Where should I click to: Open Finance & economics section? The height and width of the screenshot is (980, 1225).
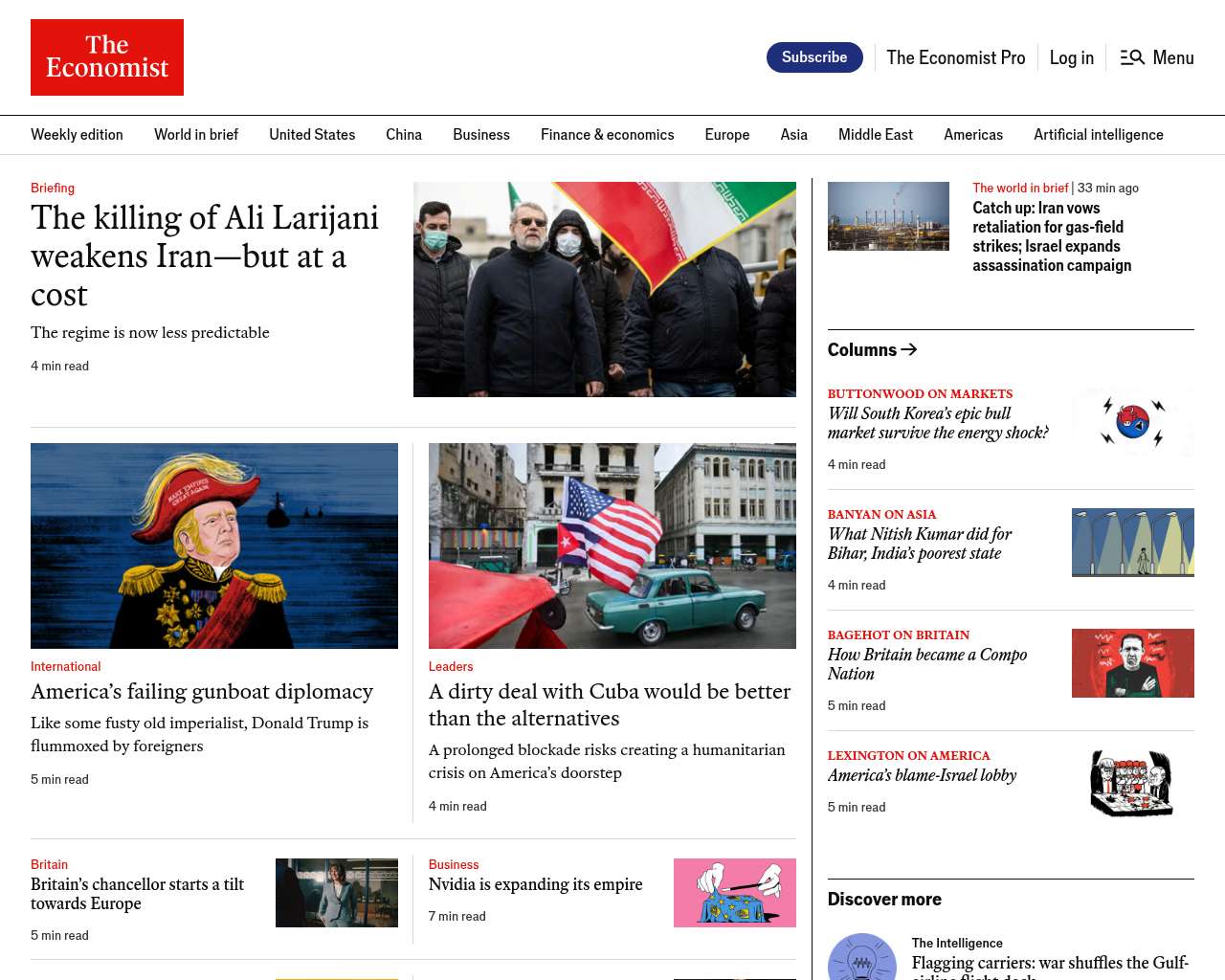[x=608, y=135]
